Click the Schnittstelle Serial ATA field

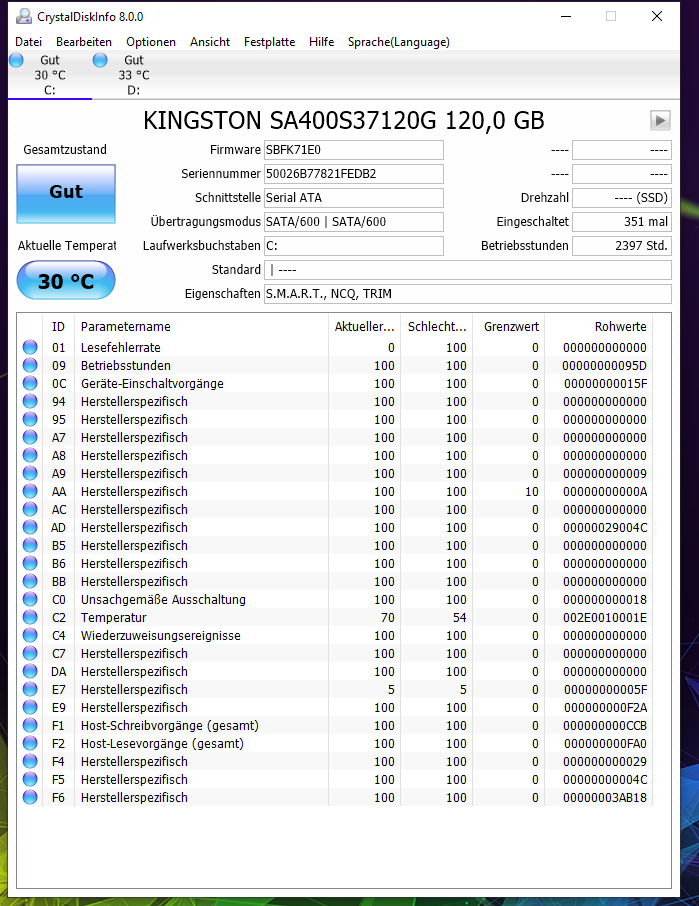click(354, 198)
